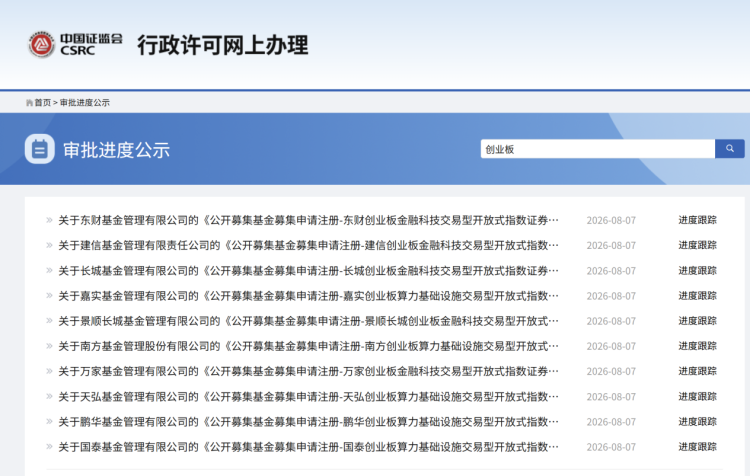Click 进度跟踪 for the 景顺长城基金 row
Image resolution: width=750 pixels, height=476 pixels.
coord(697,321)
